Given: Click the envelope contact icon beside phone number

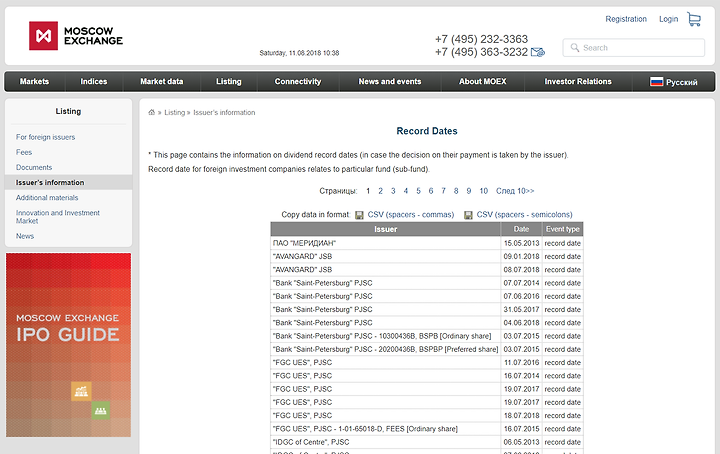Looking at the screenshot, I should [538, 52].
